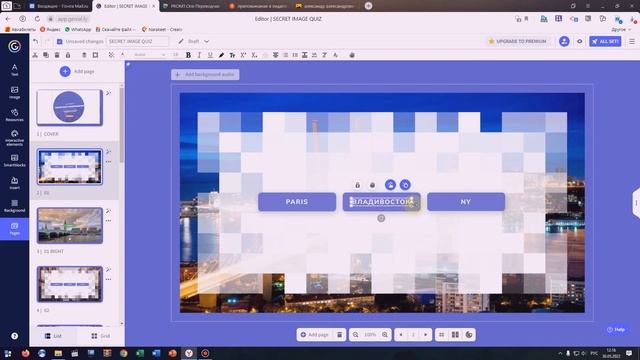Image resolution: width=640 pixels, height=360 pixels.
Task: Open Interactive elements panel
Action: 14,138
